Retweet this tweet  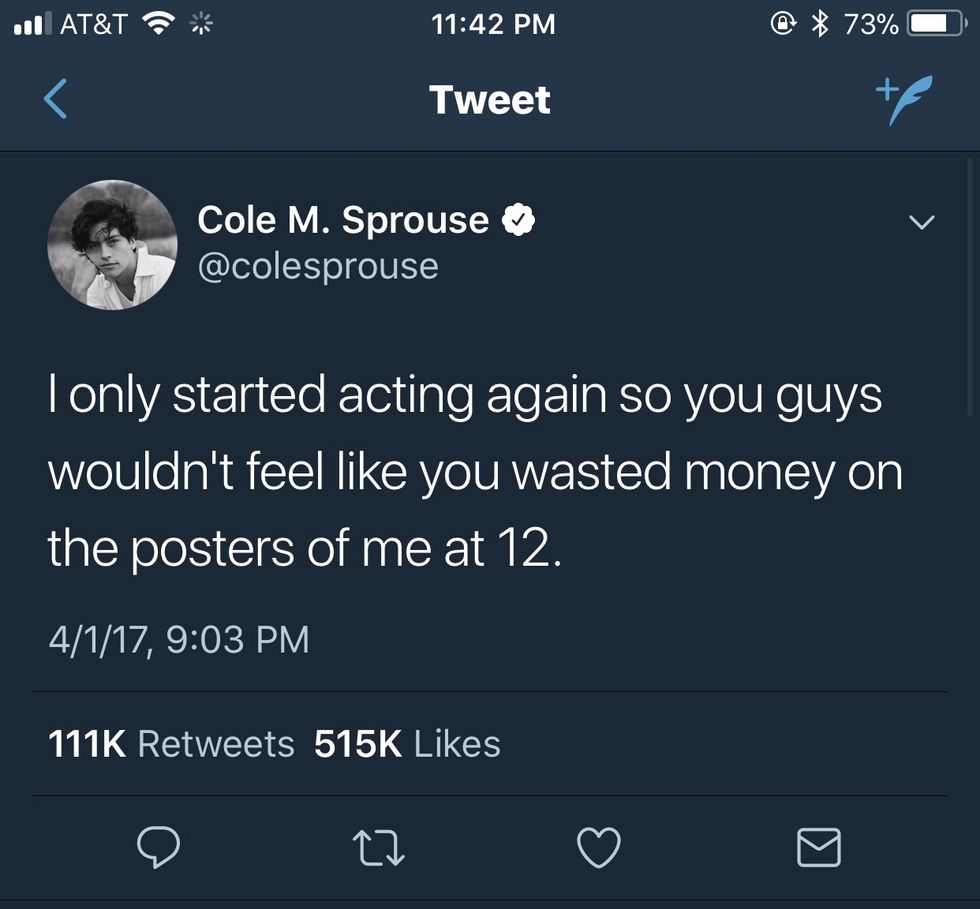[x=379, y=848]
